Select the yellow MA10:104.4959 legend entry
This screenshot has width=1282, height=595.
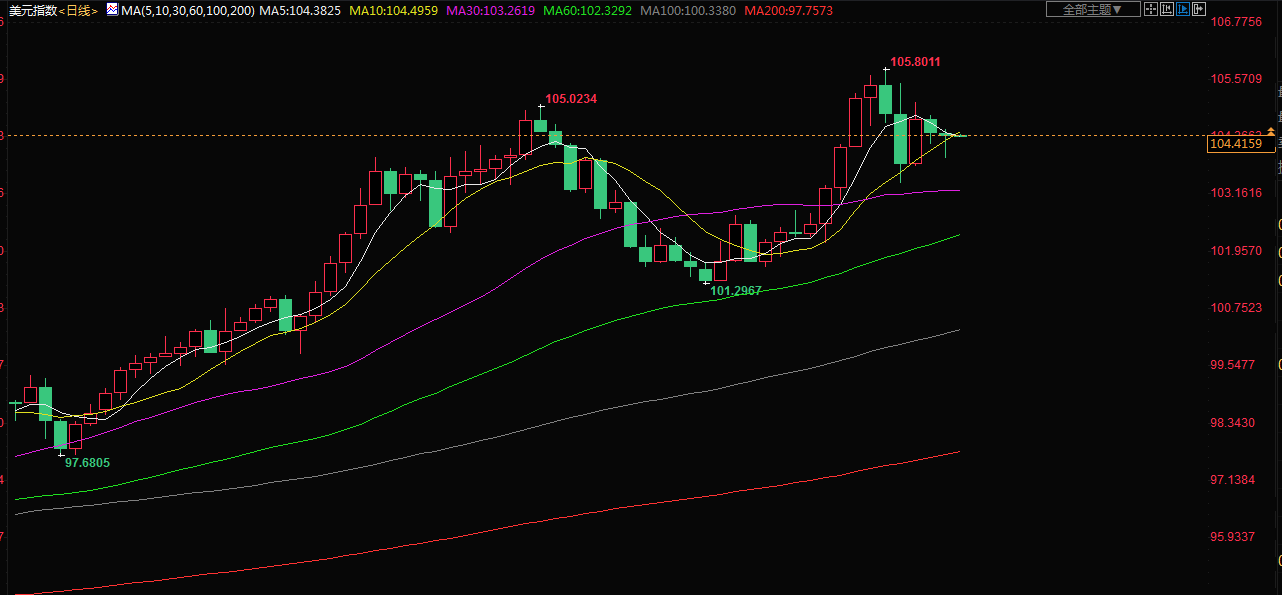click(x=392, y=10)
